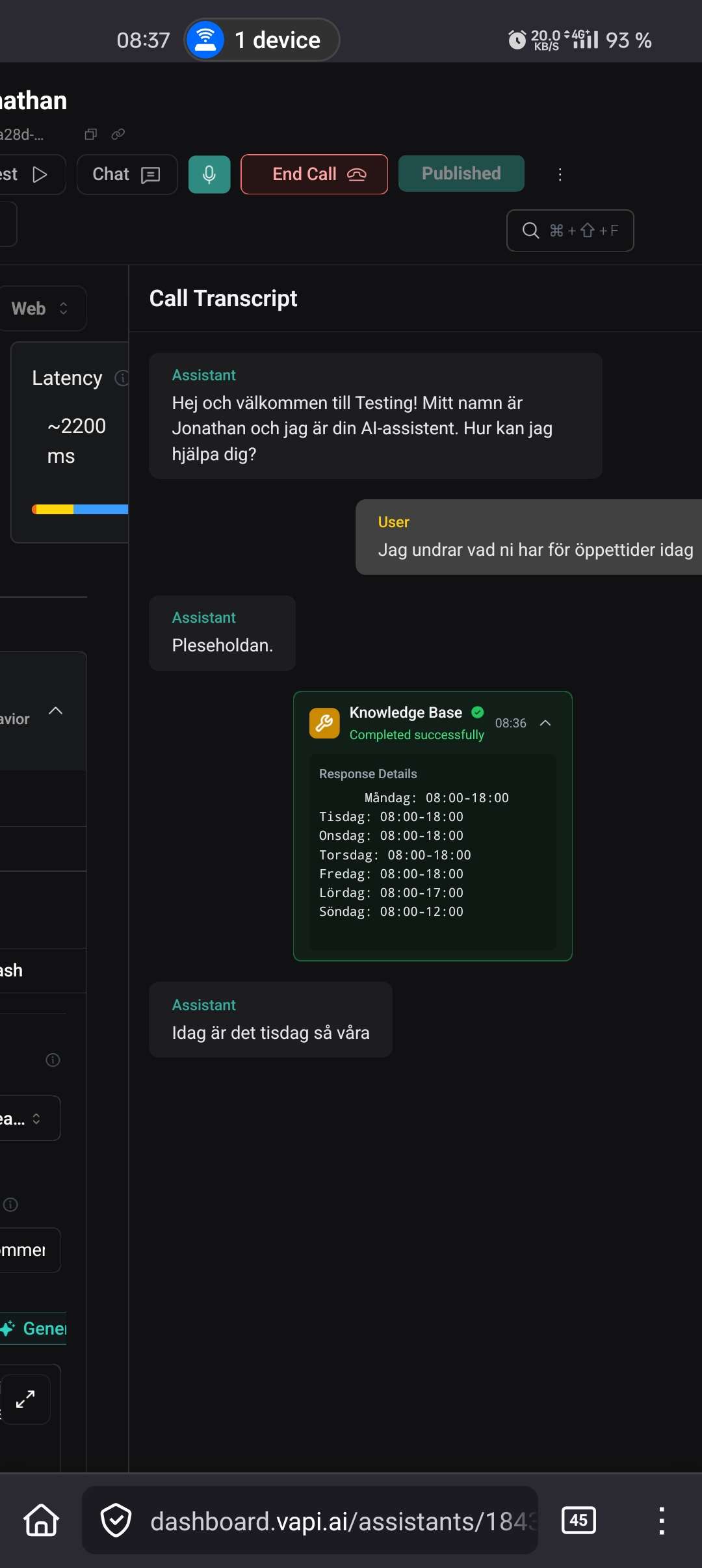The image size is (702, 1568).
Task: Tap the 1 device hotspot indicator
Action: (262, 40)
